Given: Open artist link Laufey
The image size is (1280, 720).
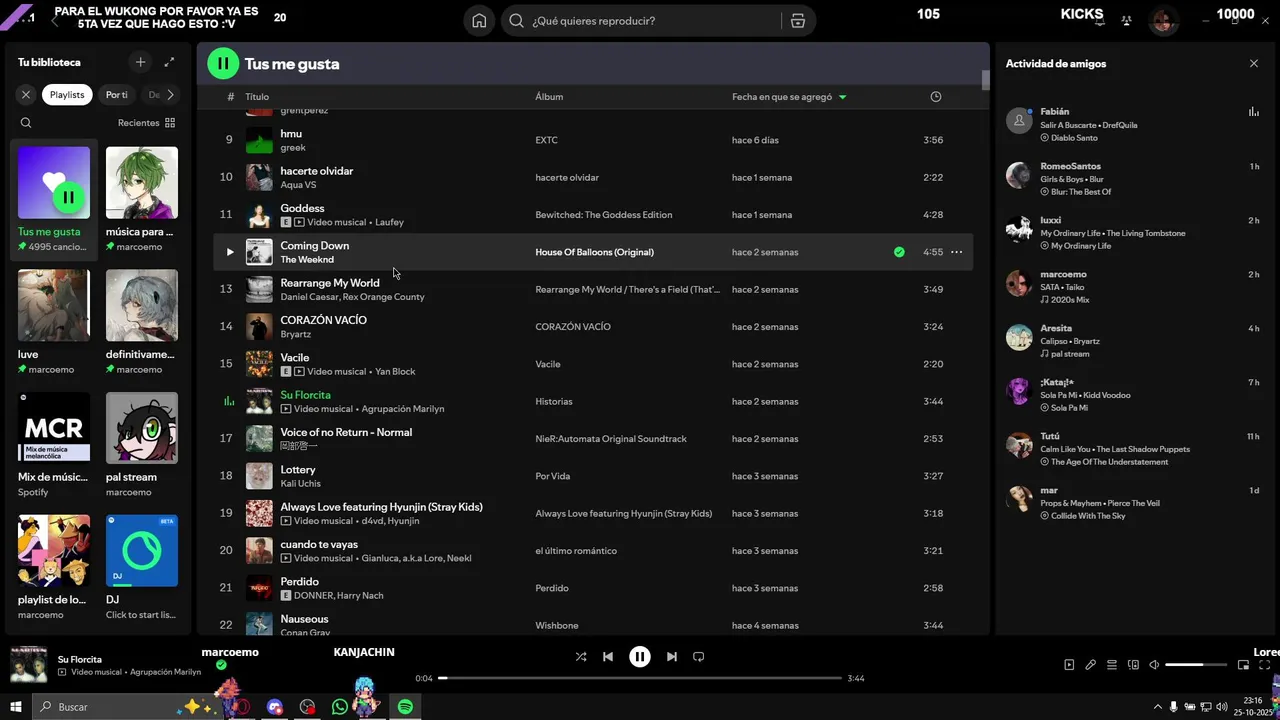Looking at the screenshot, I should pyautogui.click(x=389, y=222).
